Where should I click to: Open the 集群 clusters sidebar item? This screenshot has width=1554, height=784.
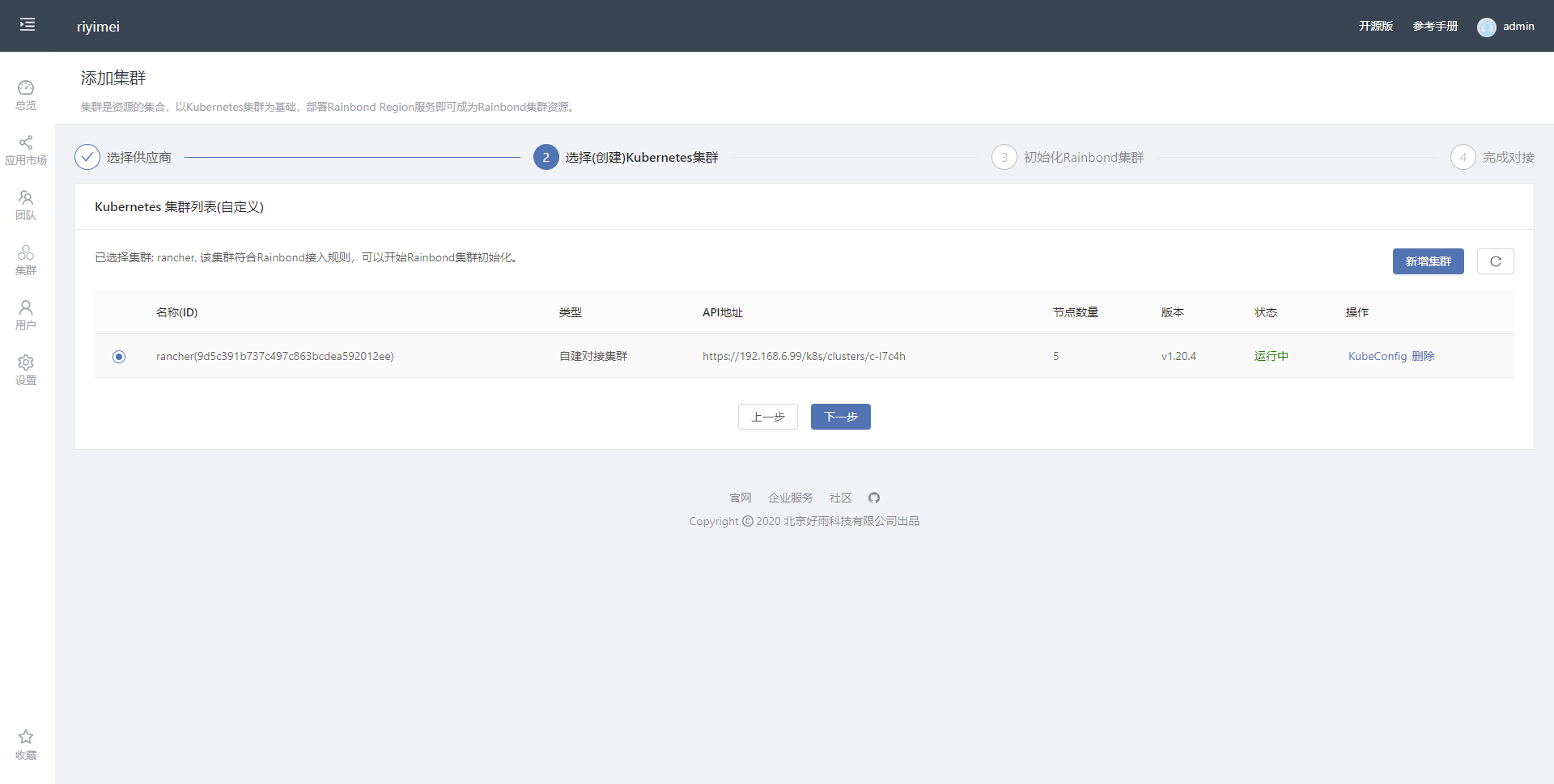click(x=26, y=261)
